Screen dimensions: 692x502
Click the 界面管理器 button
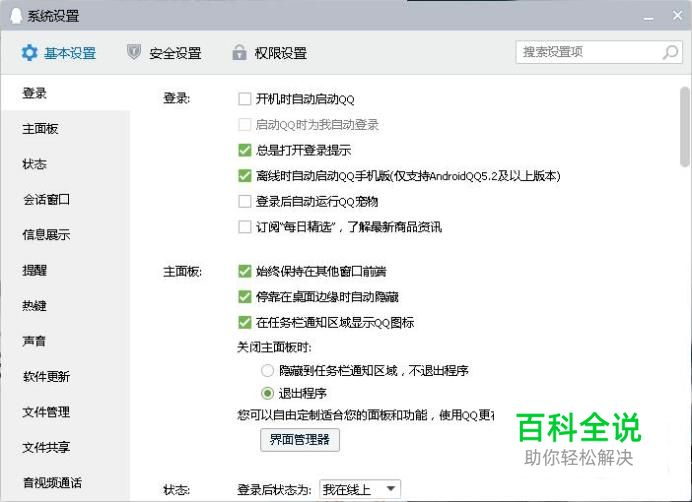click(300, 440)
